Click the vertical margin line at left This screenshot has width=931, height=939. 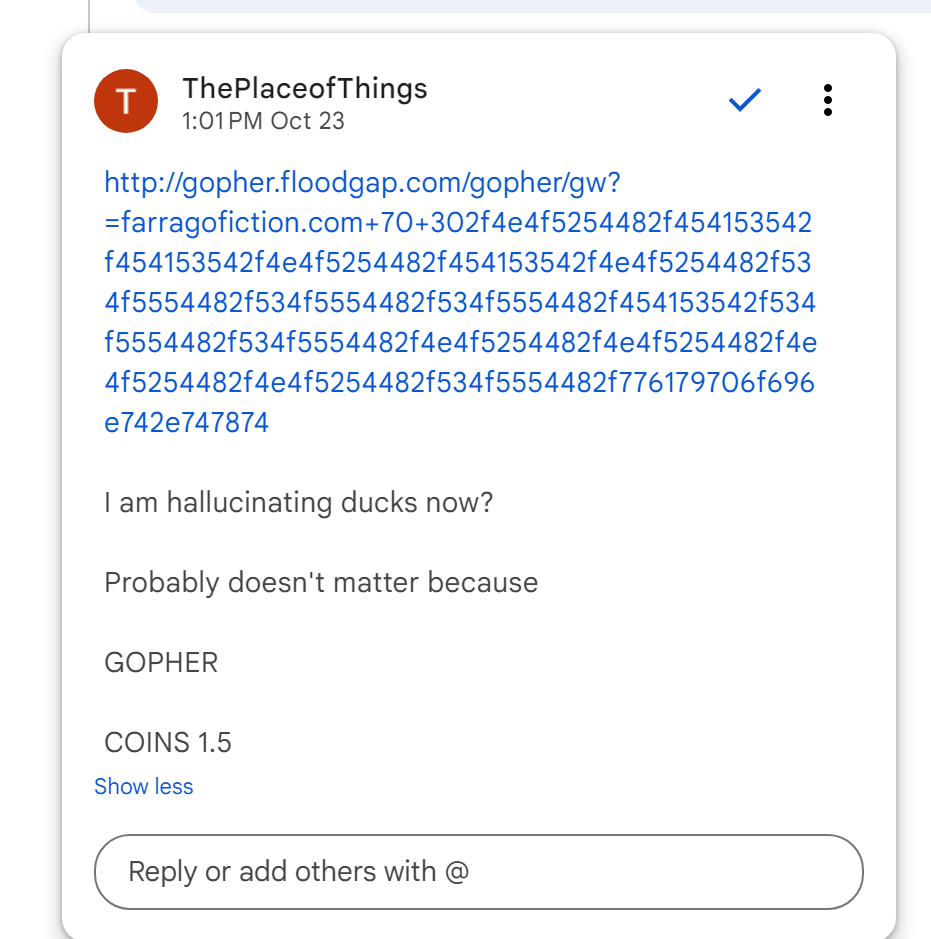point(89,15)
